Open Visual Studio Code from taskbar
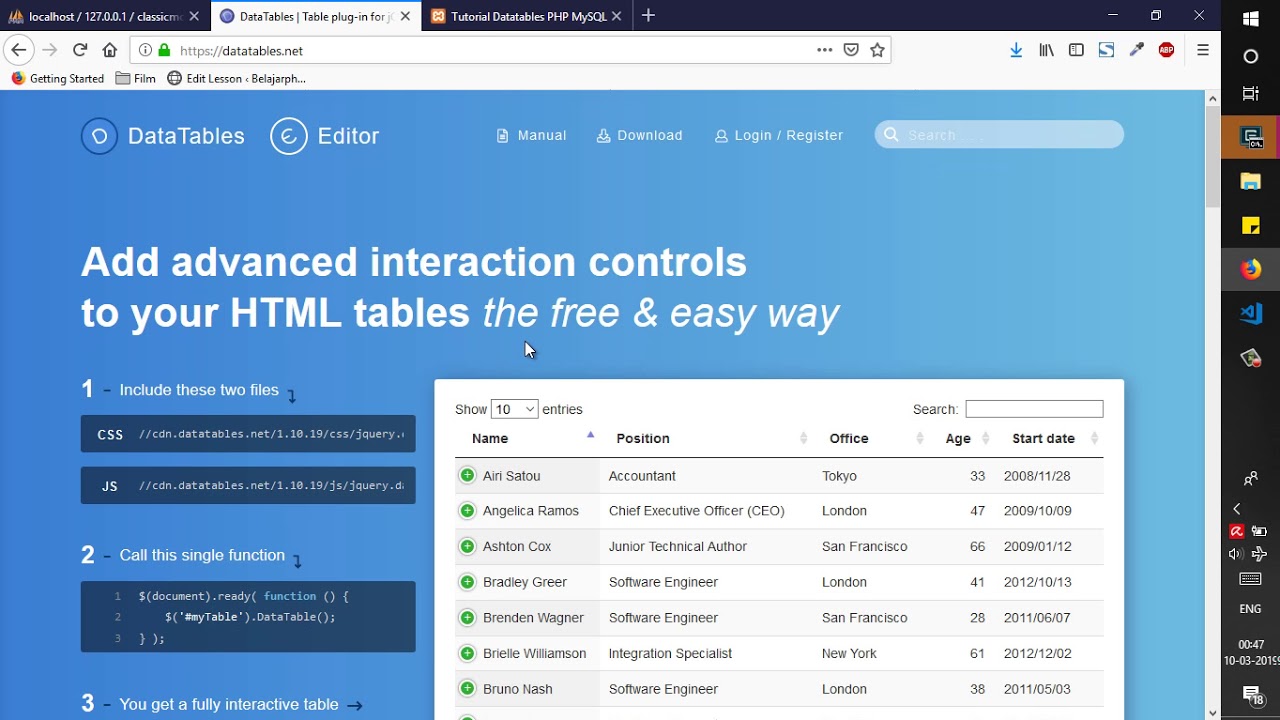The width and height of the screenshot is (1280, 720). (x=1251, y=313)
